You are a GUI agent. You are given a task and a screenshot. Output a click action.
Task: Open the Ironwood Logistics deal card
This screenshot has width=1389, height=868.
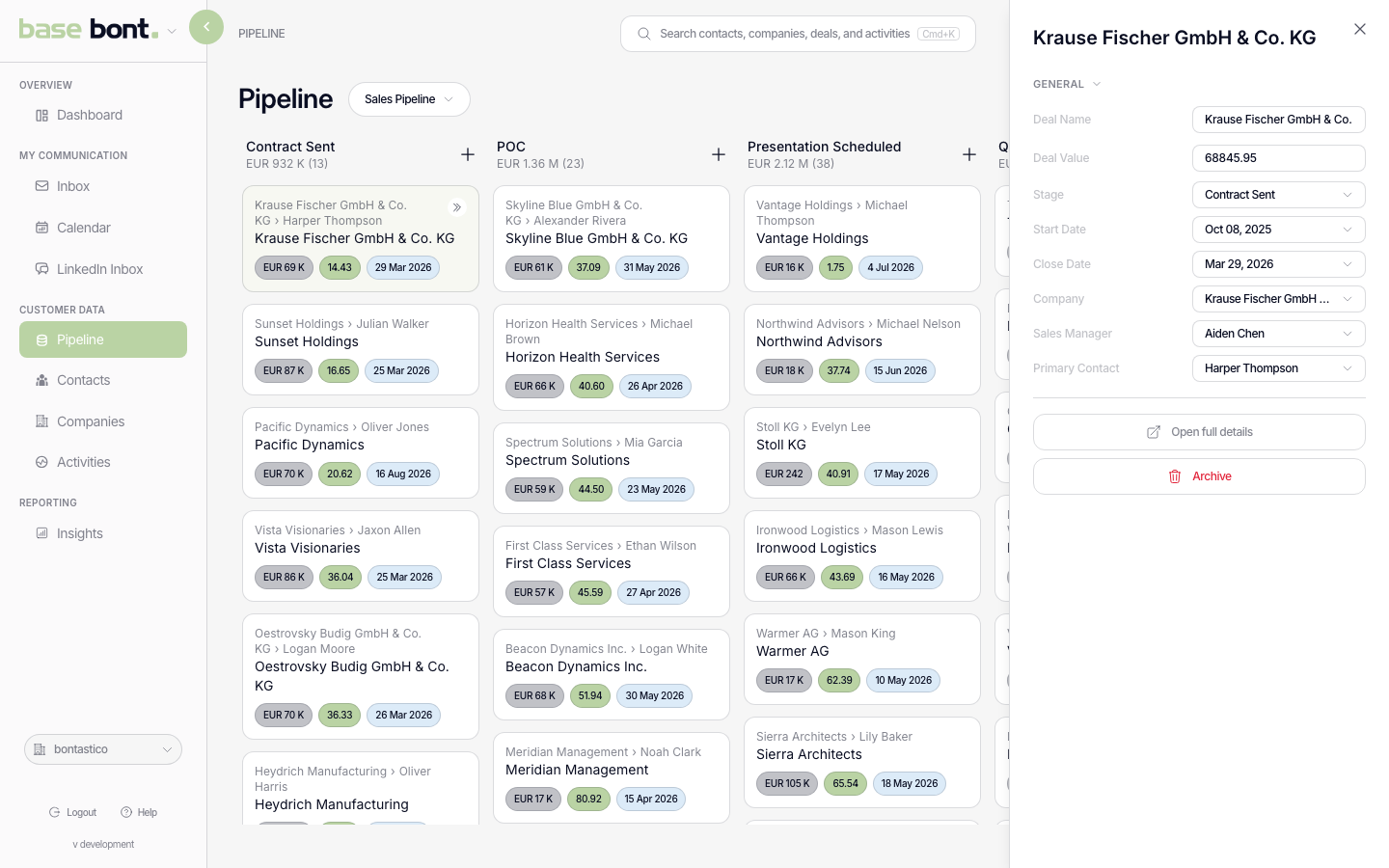tap(862, 556)
